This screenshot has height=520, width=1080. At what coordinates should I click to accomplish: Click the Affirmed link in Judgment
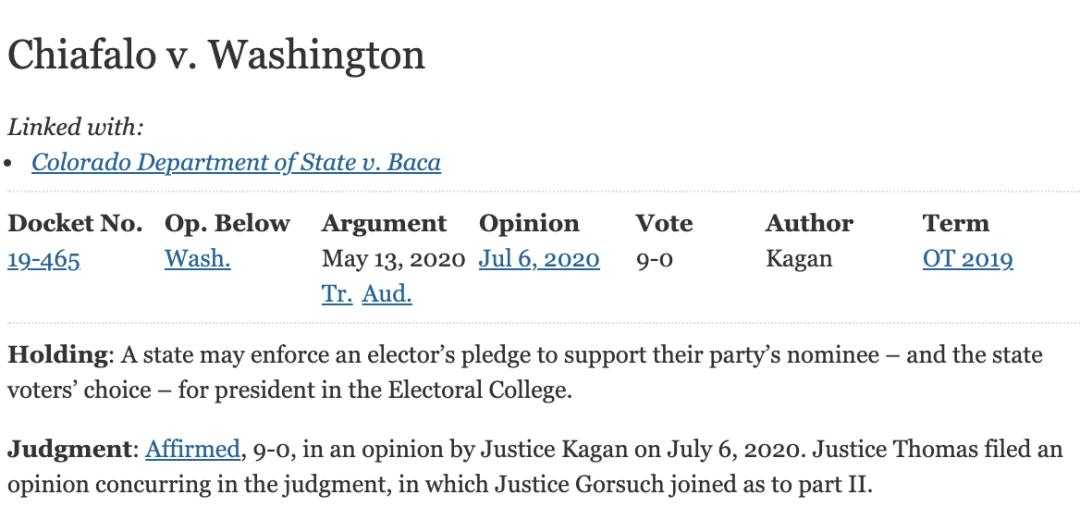pyautogui.click(x=193, y=450)
